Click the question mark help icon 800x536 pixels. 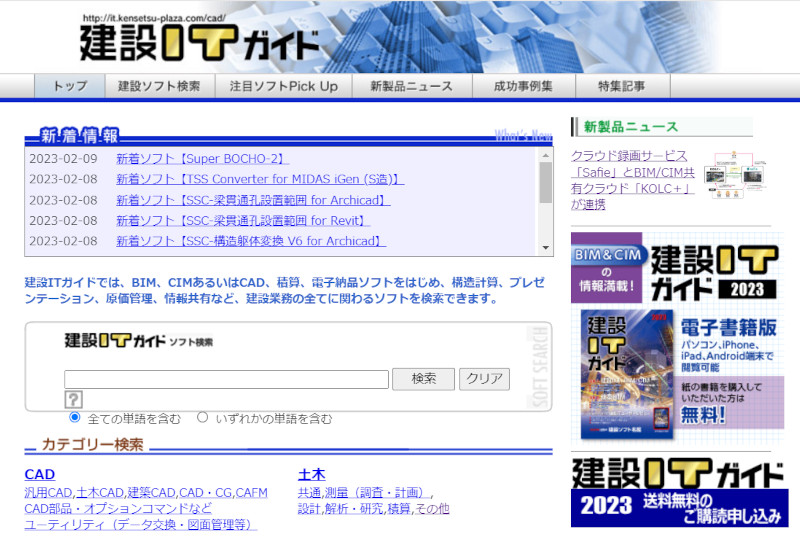coord(73,400)
